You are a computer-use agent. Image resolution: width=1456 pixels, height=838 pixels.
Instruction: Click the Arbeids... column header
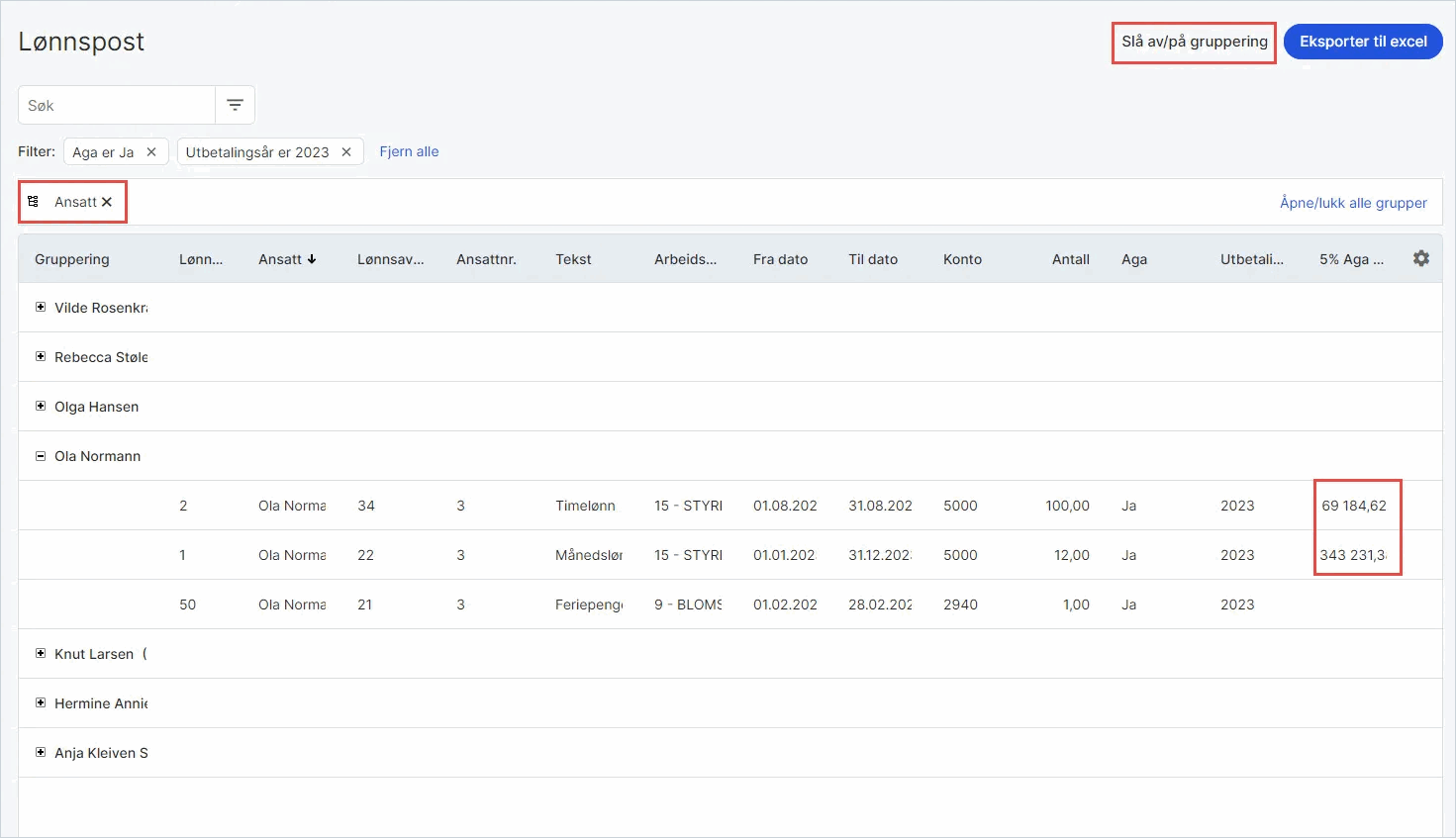coord(685,259)
